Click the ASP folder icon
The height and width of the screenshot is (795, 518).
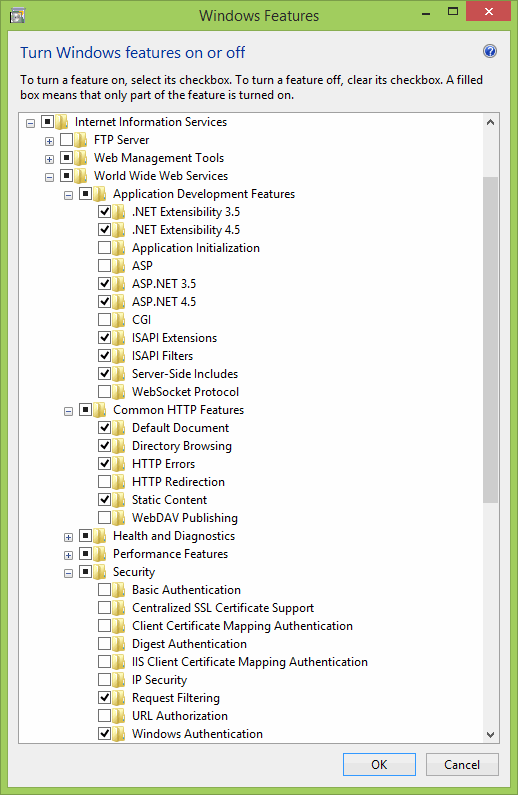(119, 266)
